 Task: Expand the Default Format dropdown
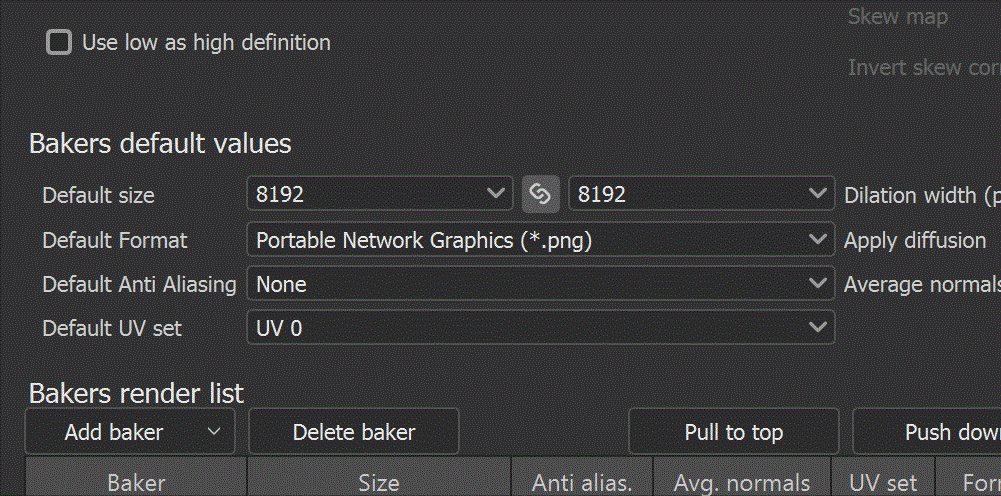pos(541,240)
